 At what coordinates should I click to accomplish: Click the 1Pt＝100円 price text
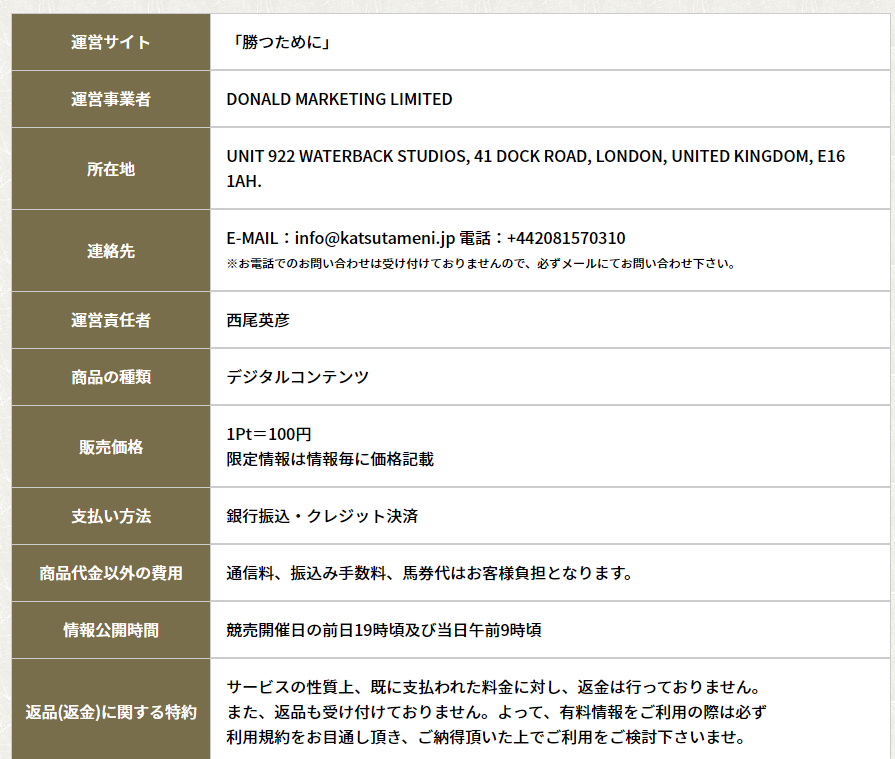point(269,434)
